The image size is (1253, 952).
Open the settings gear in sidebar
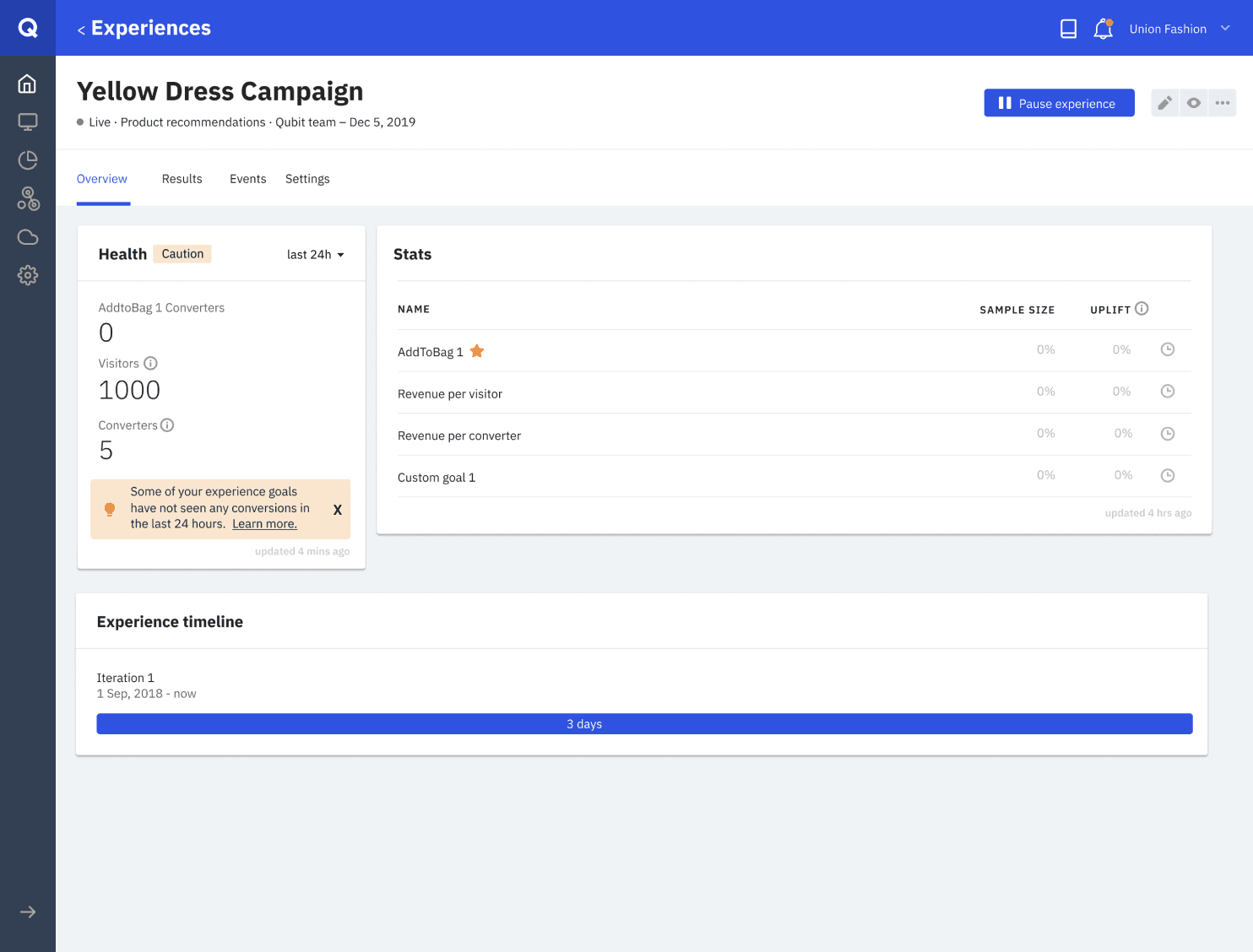coord(27,275)
